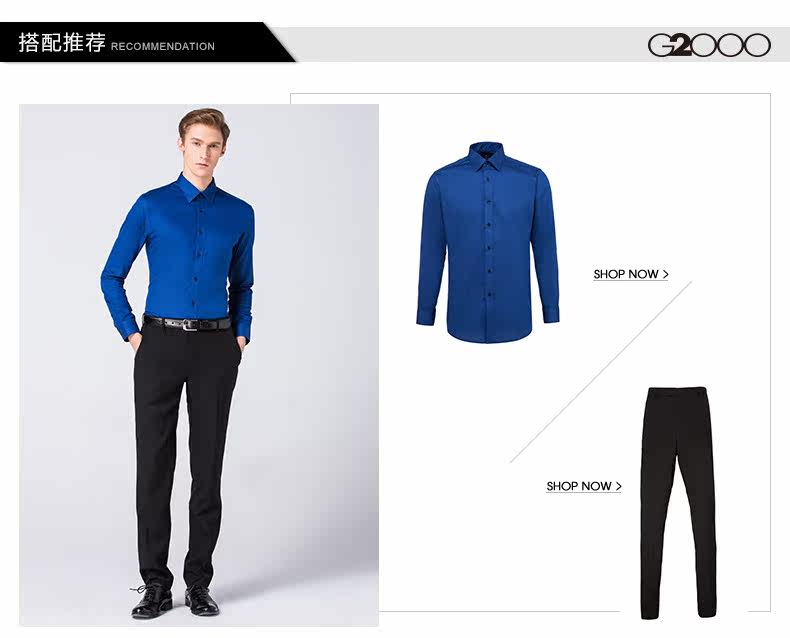Click the waistband of the product trousers
Viewport: 790px width, 638px height.
pyautogui.click(x=678, y=392)
